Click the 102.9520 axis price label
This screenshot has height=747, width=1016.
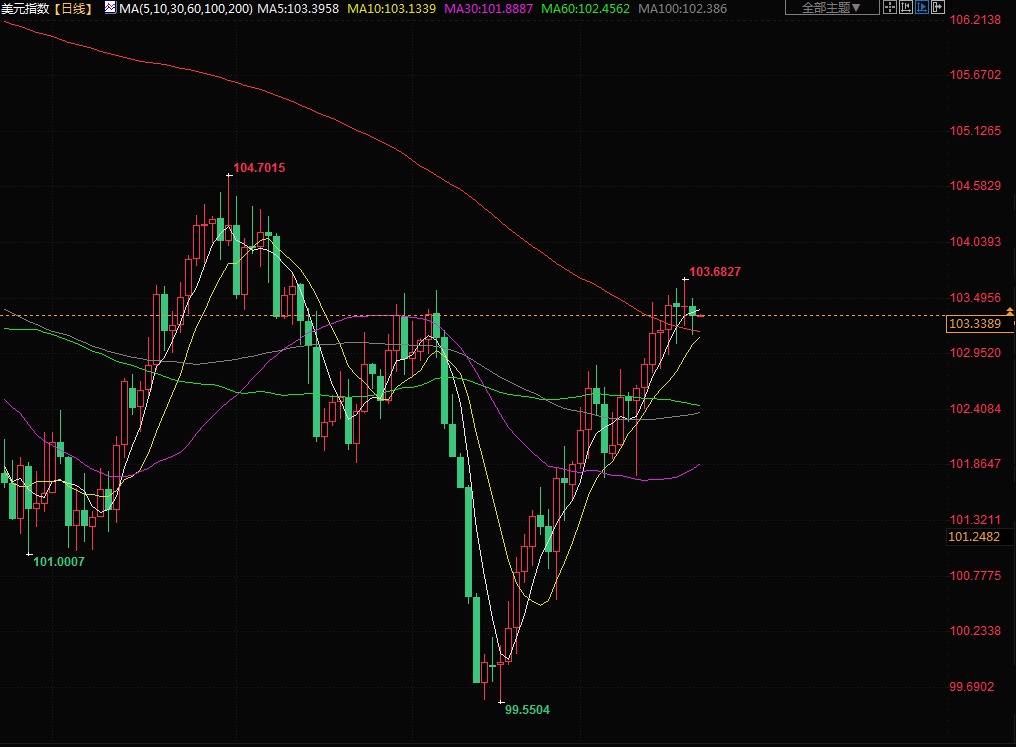[x=975, y=352]
